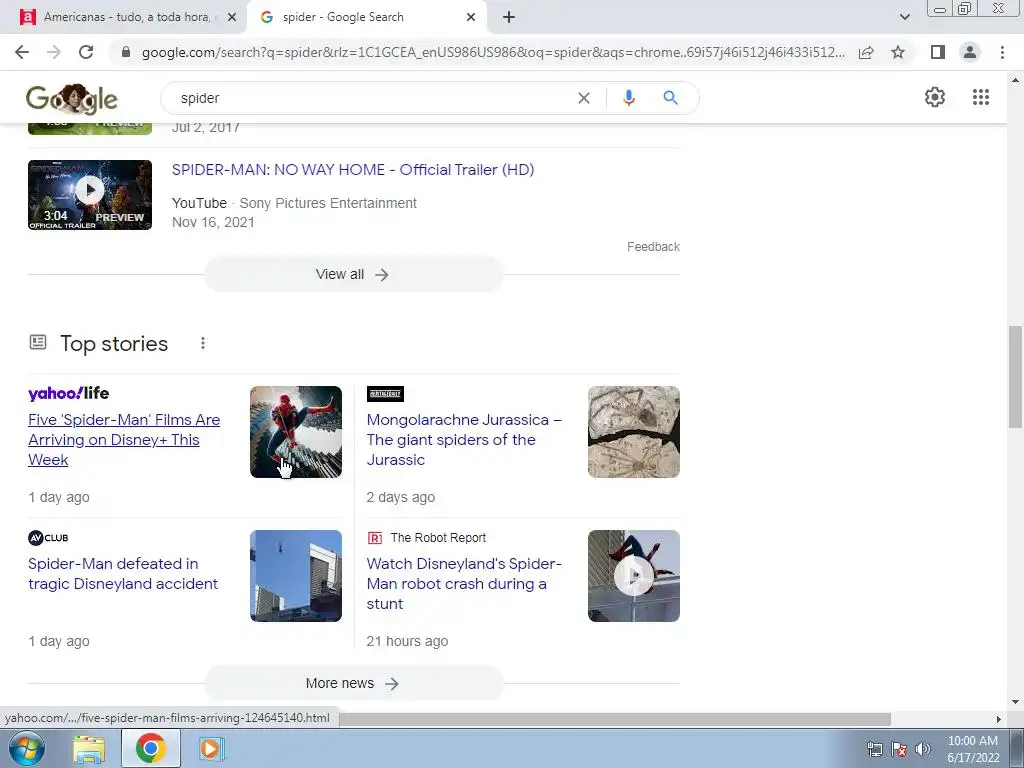
Task: Open Chrome profile avatar
Action: [x=970, y=52]
